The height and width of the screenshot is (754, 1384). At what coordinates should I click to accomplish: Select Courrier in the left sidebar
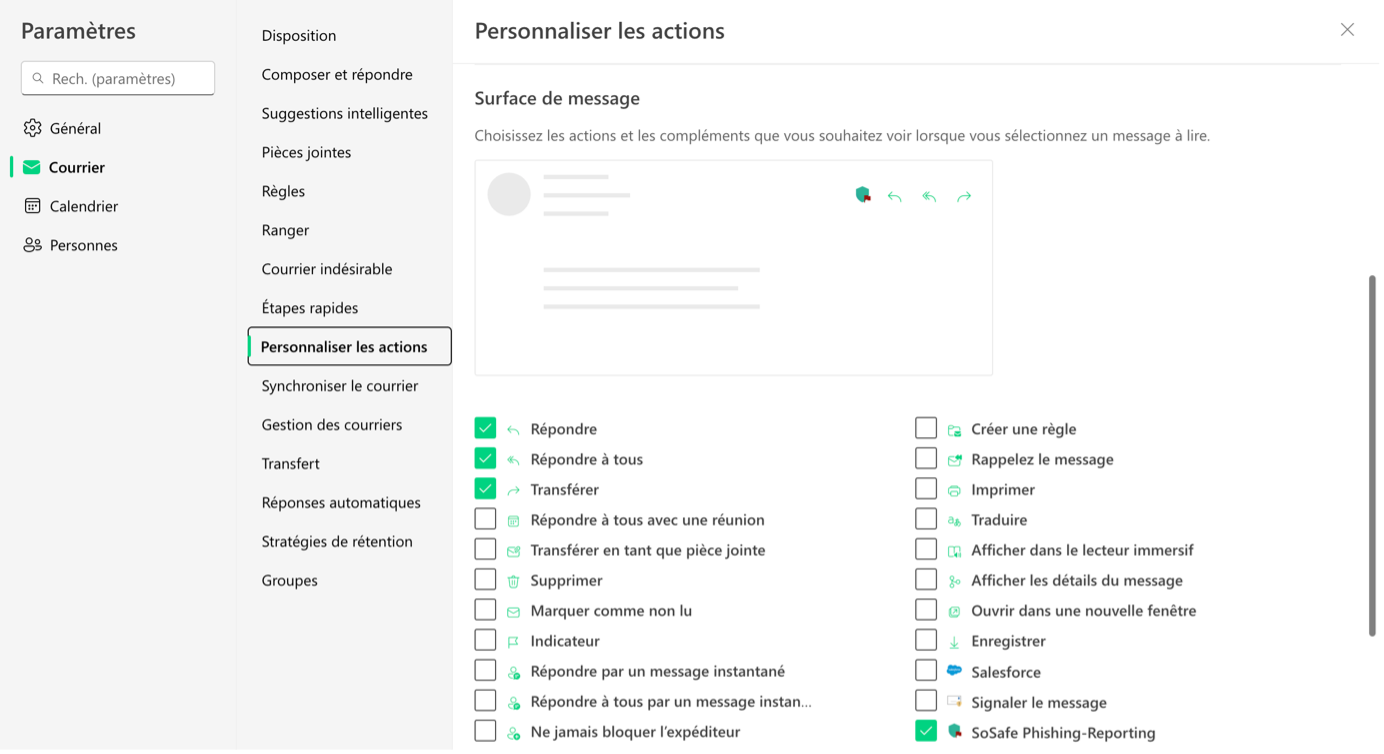tap(76, 167)
